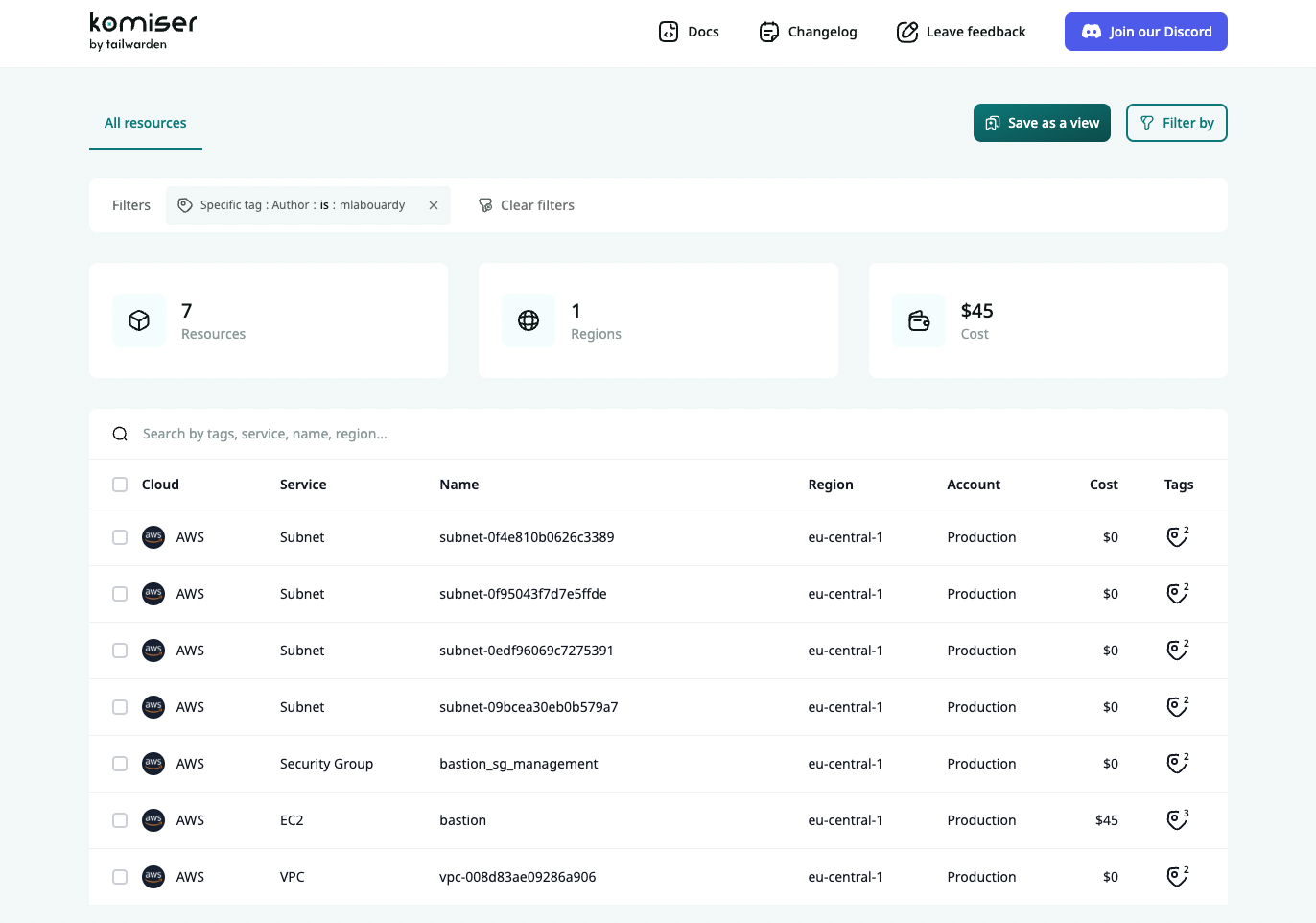Click the Regions globe icon
The width and height of the screenshot is (1316, 923).
pyautogui.click(x=529, y=320)
